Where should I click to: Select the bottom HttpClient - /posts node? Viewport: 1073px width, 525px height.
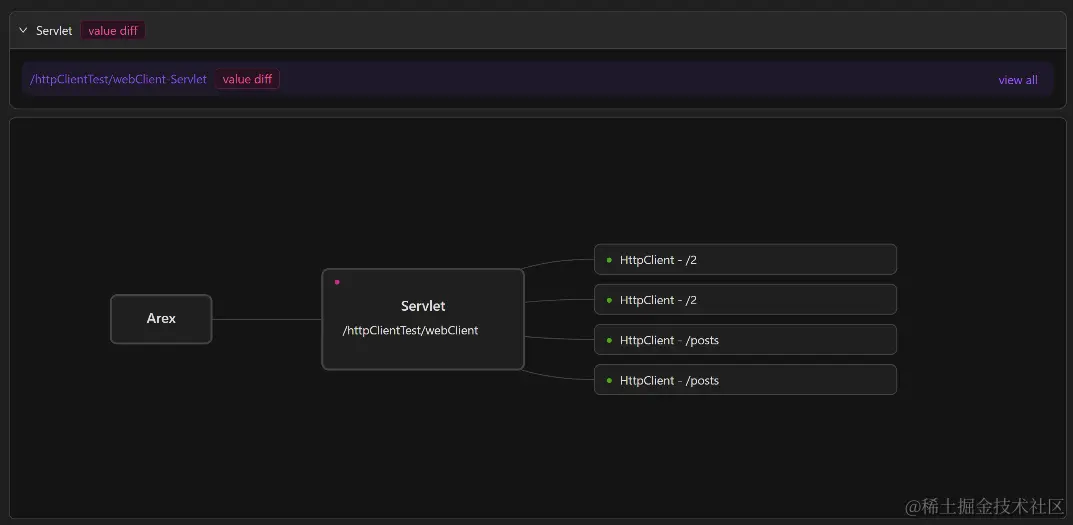pyautogui.click(x=745, y=380)
